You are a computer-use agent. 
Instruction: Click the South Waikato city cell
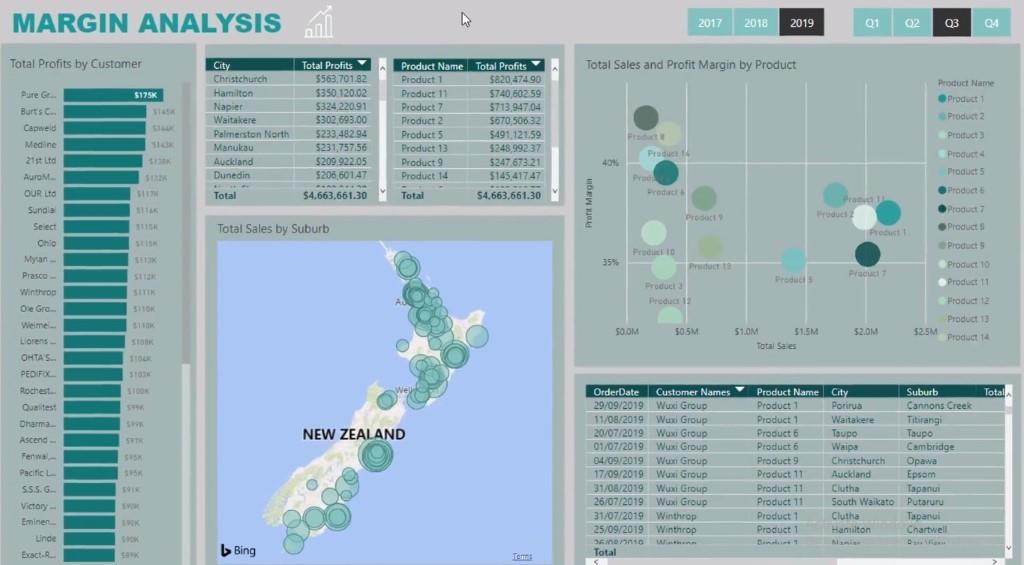pyautogui.click(x=862, y=502)
